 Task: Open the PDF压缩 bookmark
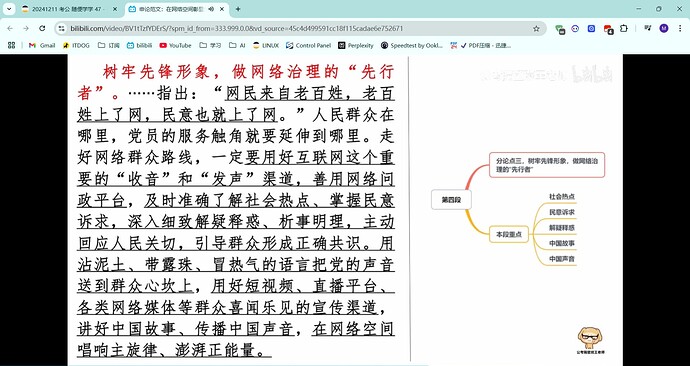[x=481, y=45]
